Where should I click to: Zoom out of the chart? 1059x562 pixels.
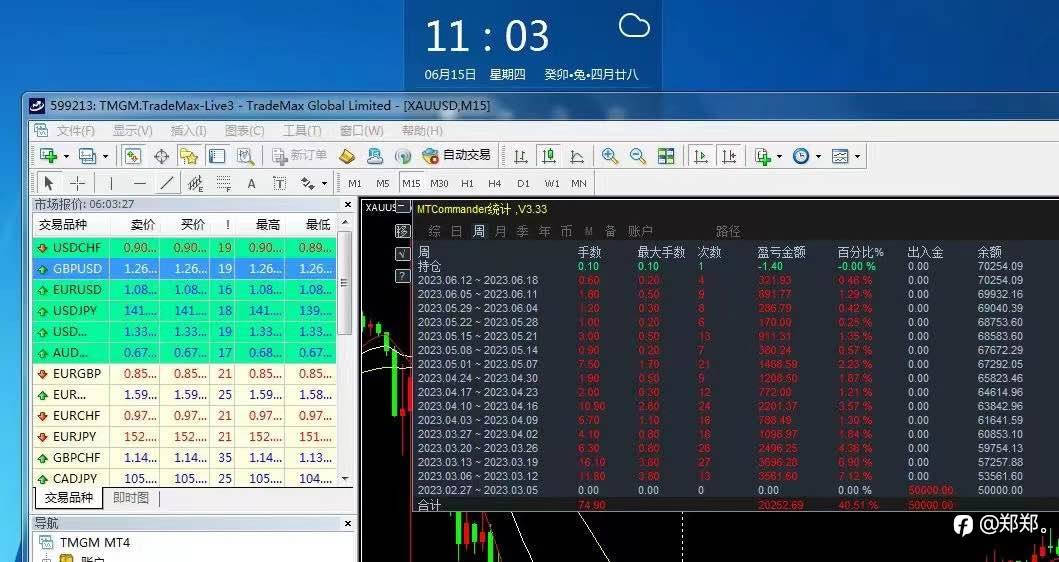(x=638, y=156)
